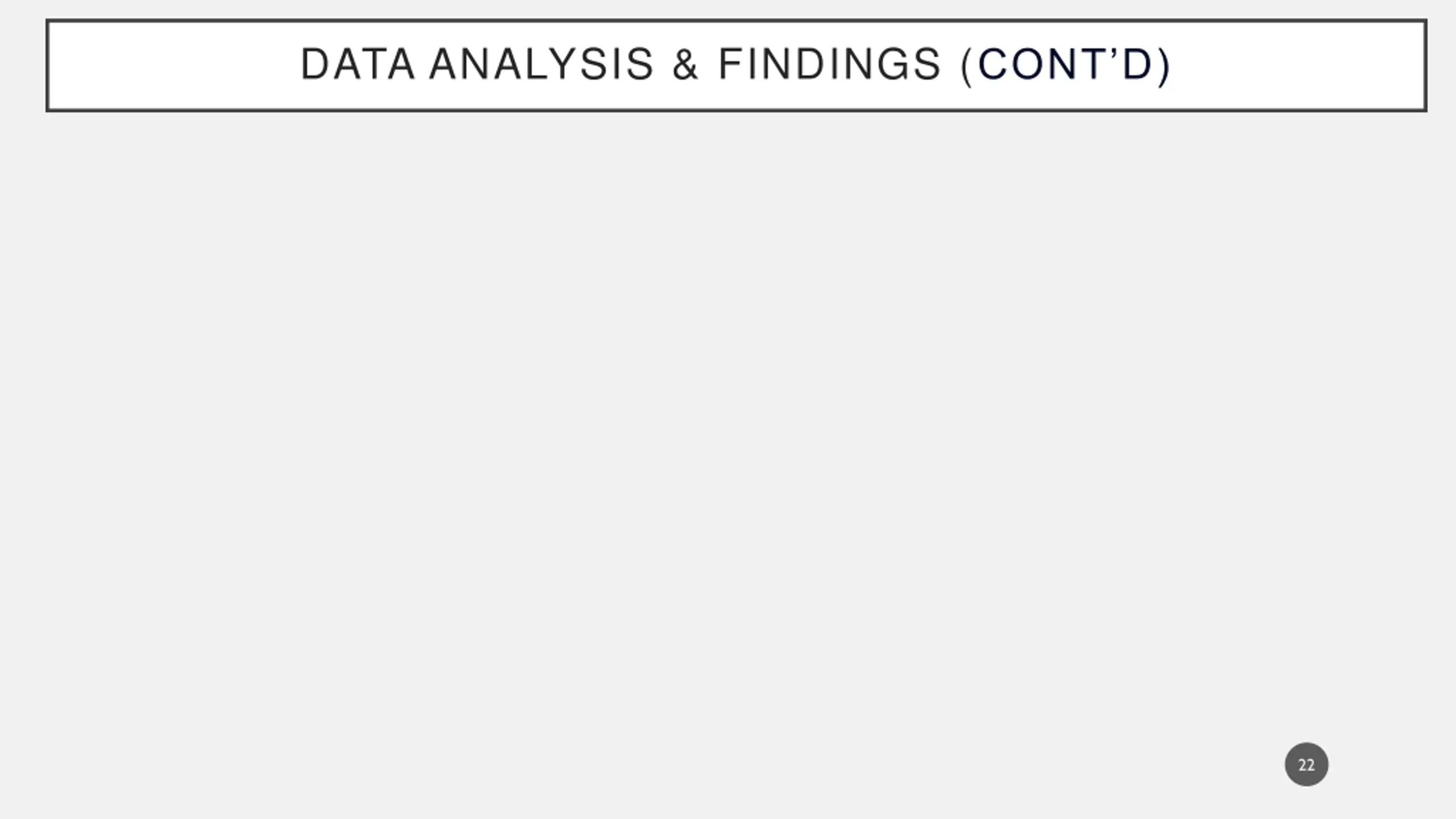
Task: Click blank space inside title box right of CONT'D
Action: click(x=1297, y=65)
